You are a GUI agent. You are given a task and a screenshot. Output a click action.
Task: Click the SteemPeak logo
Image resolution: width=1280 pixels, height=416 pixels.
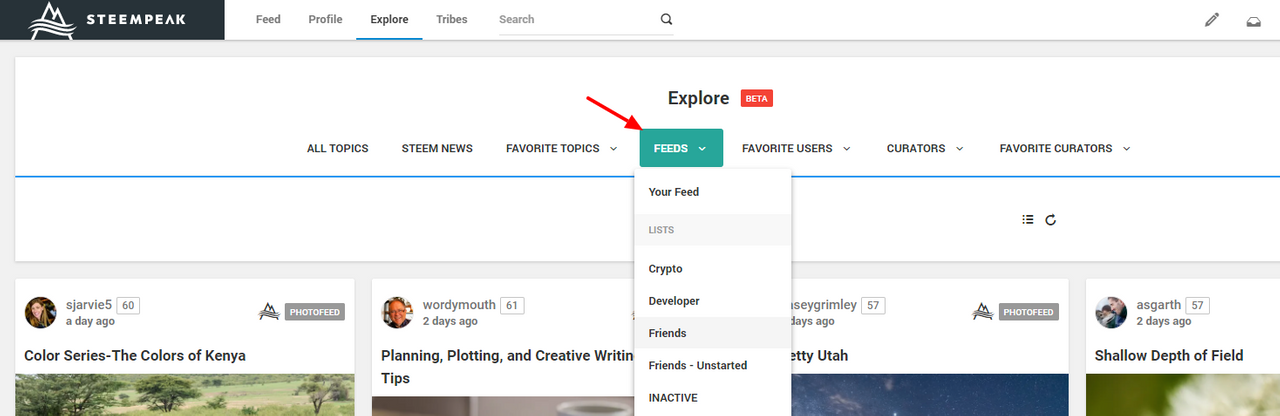point(111,19)
